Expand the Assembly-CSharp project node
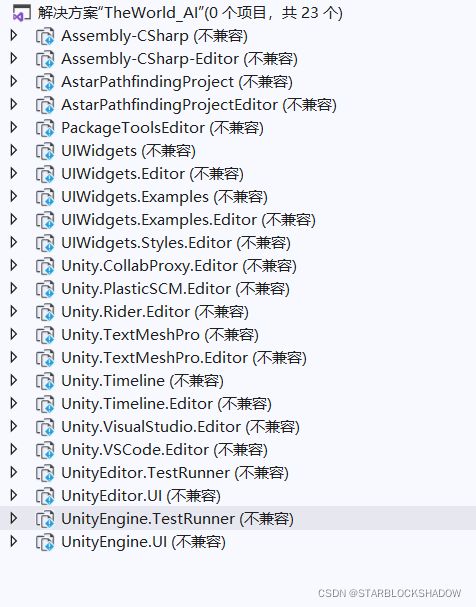The image size is (476, 607). pyautogui.click(x=14, y=36)
